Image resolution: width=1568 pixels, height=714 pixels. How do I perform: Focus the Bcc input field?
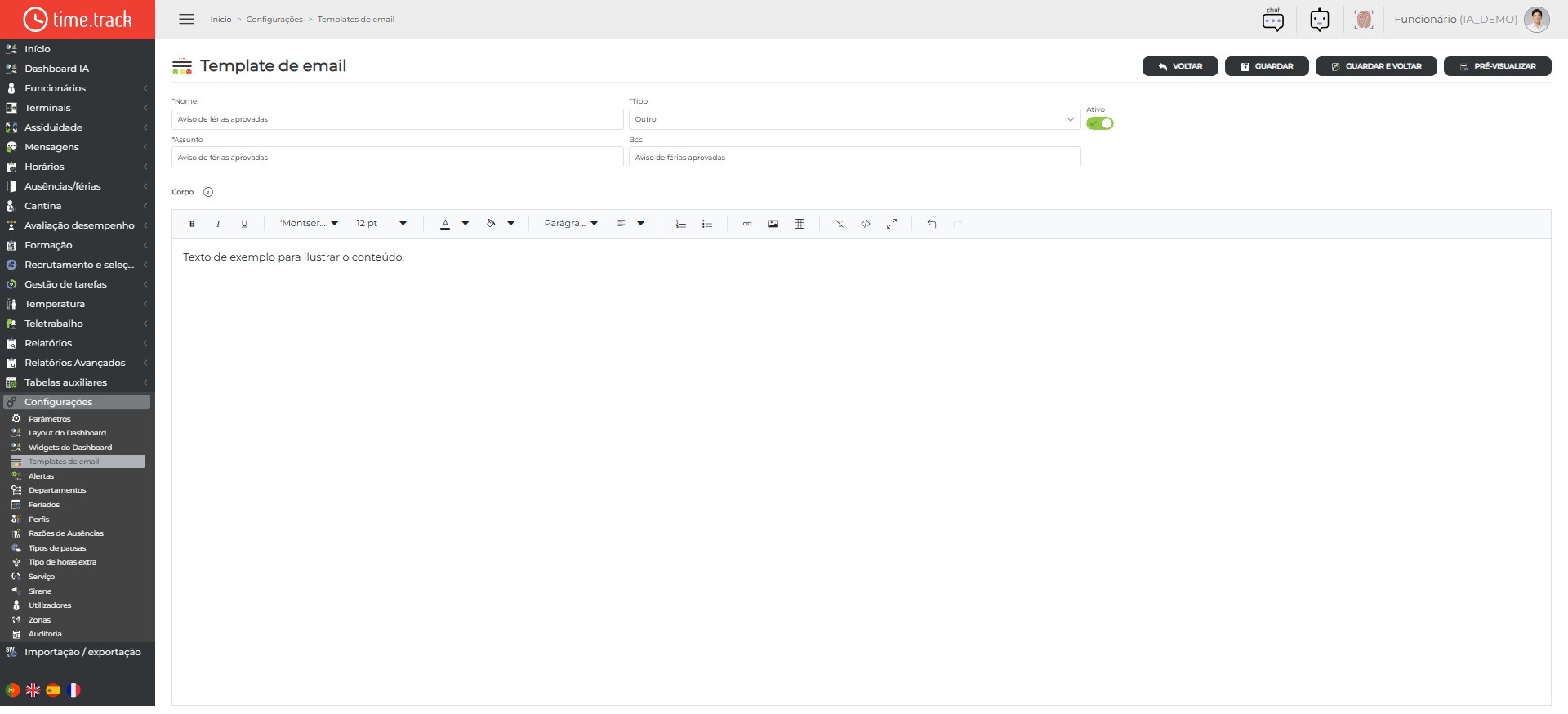pos(854,158)
